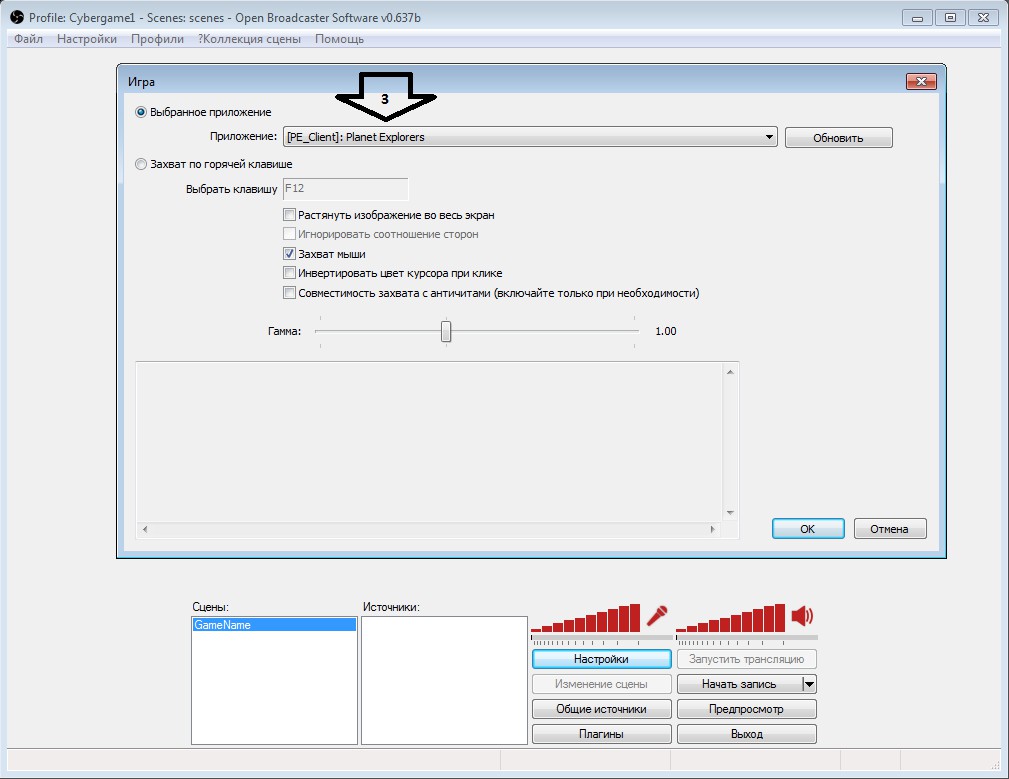Click the Гамма slider handle

pyautogui.click(x=446, y=331)
